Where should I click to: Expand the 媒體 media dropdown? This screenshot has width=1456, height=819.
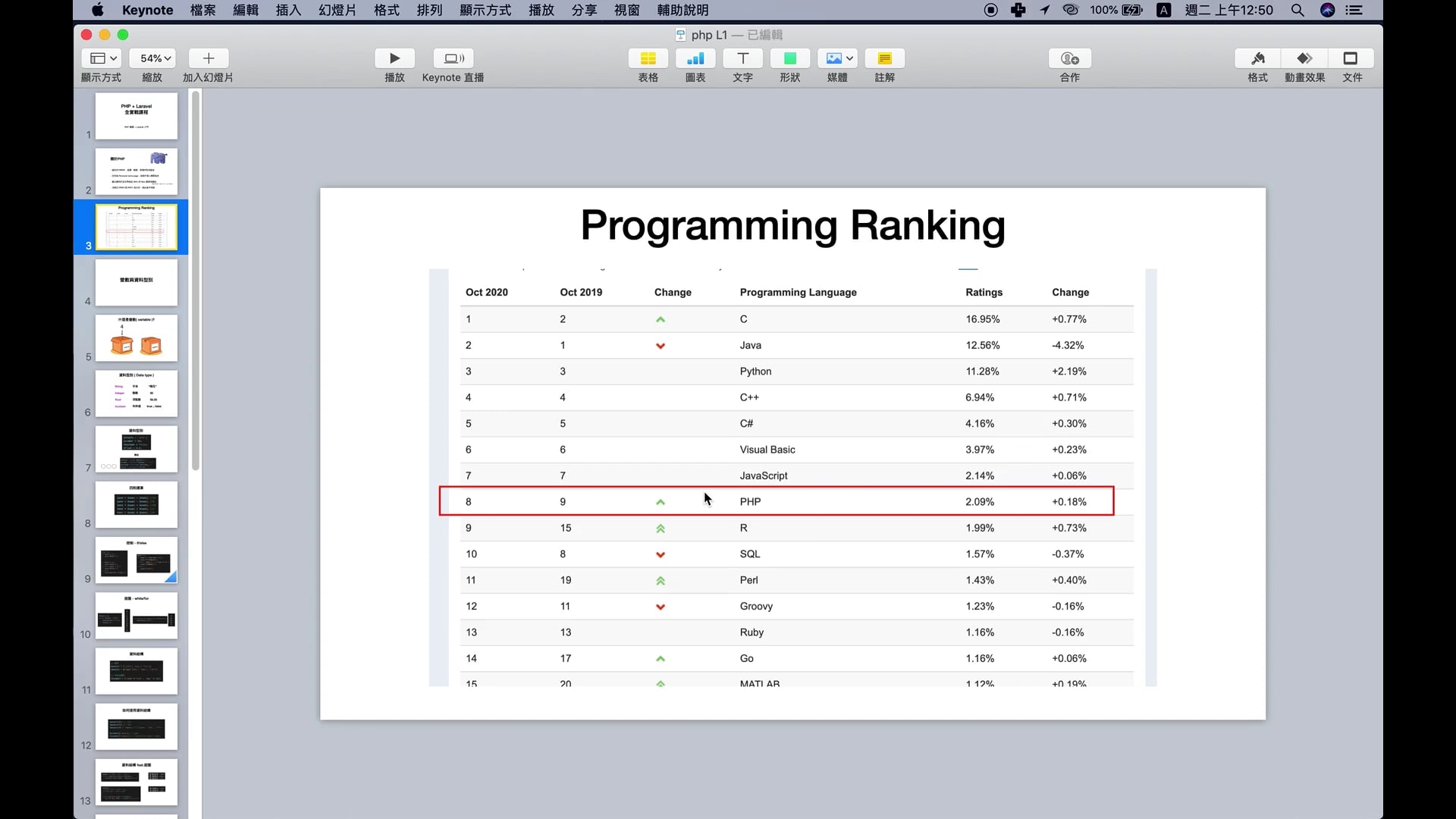tap(838, 58)
